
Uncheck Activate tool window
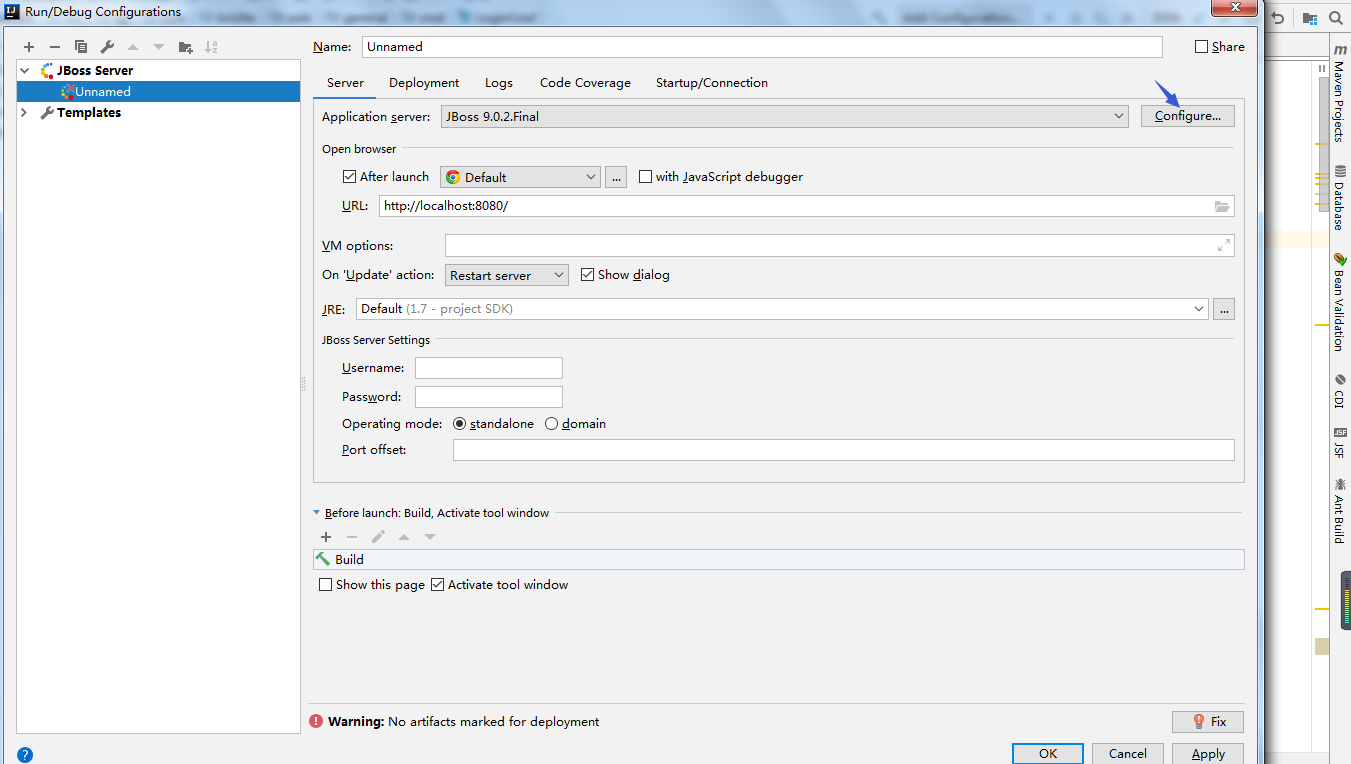pos(437,585)
